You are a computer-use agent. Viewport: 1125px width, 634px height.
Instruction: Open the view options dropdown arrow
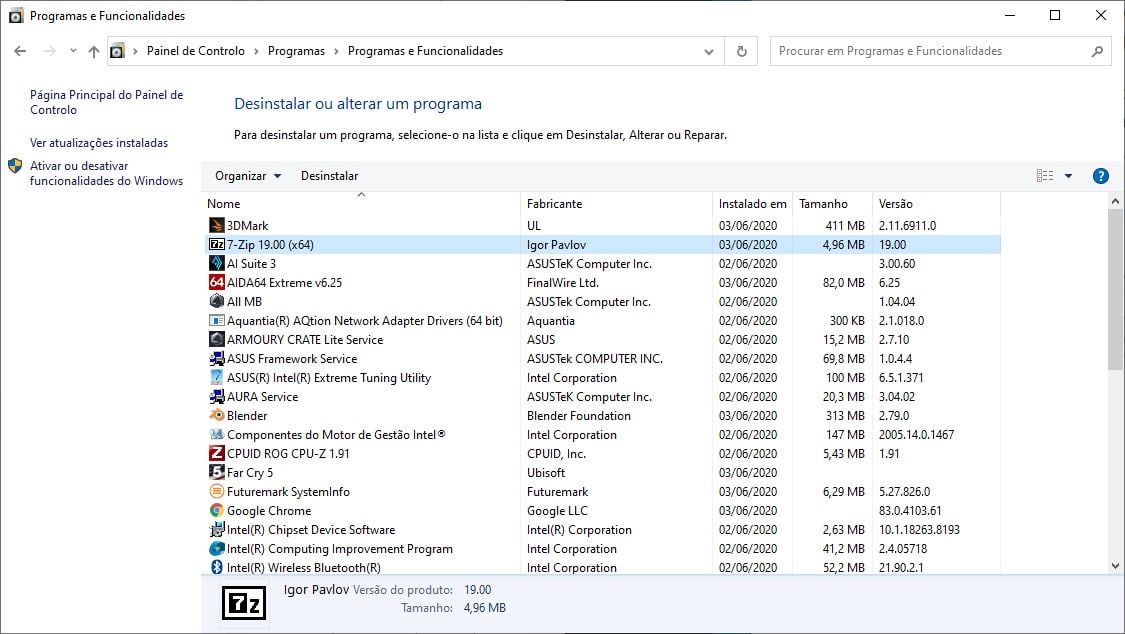tap(1068, 176)
